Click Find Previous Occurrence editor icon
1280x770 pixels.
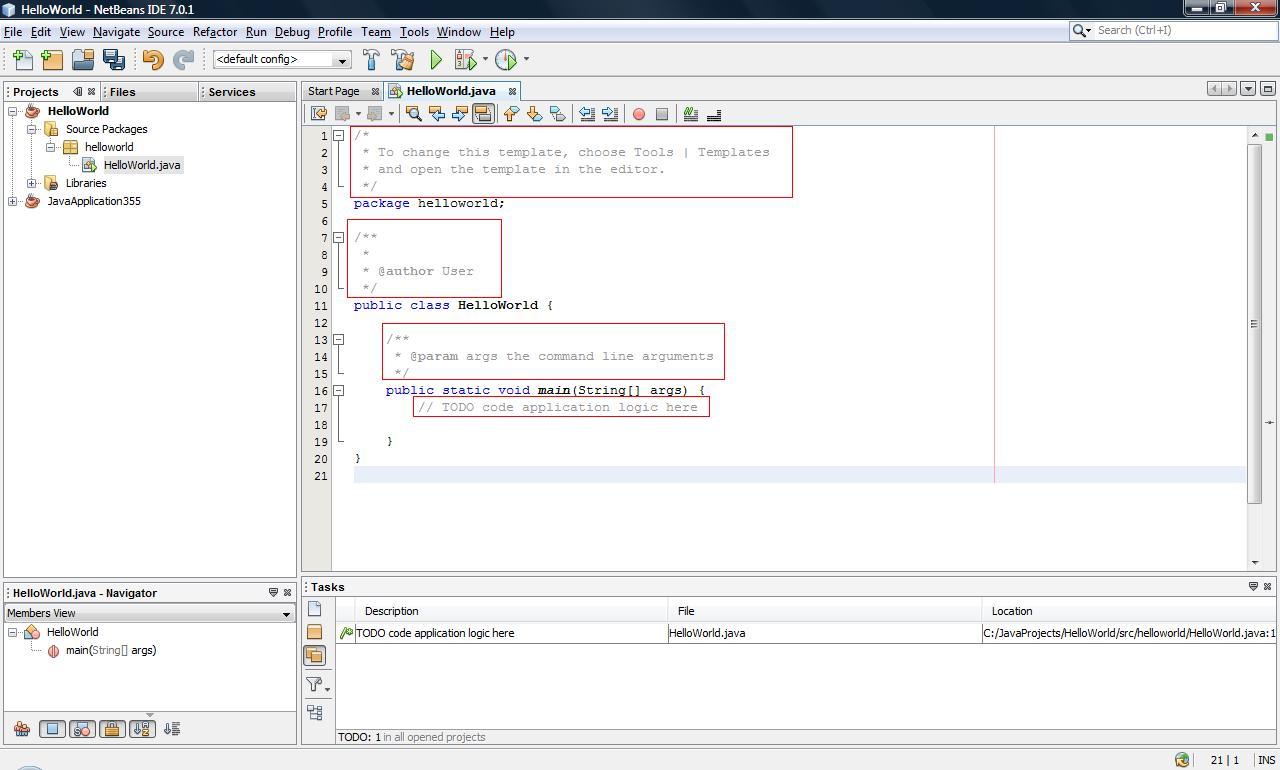pyautogui.click(x=437, y=114)
